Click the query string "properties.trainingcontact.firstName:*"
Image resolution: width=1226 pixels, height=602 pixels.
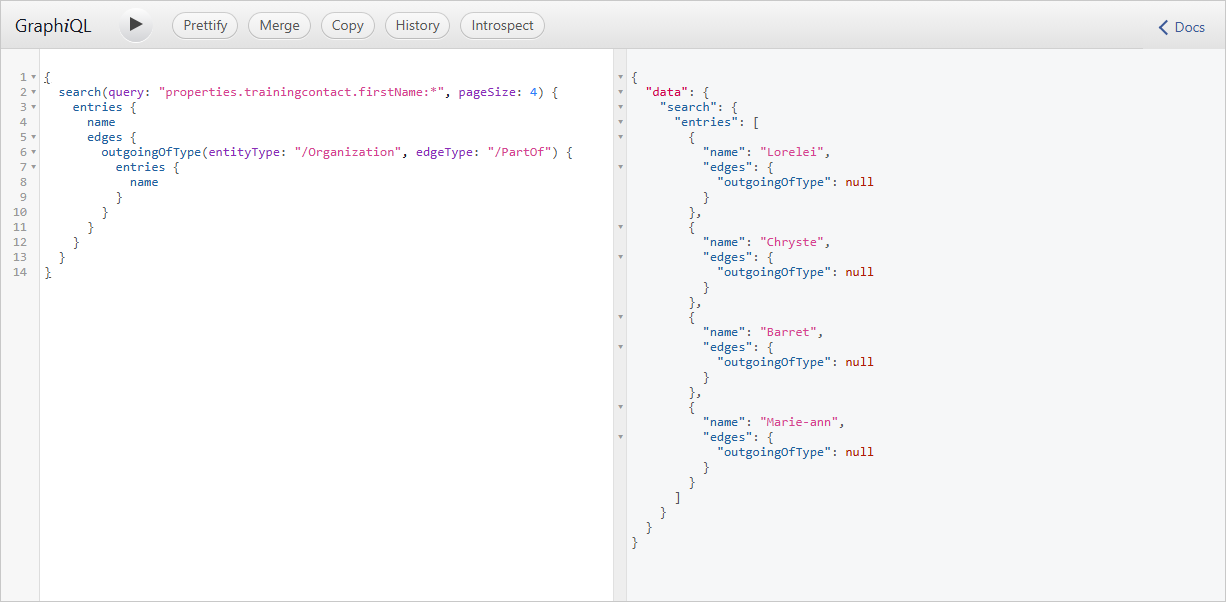coord(301,92)
